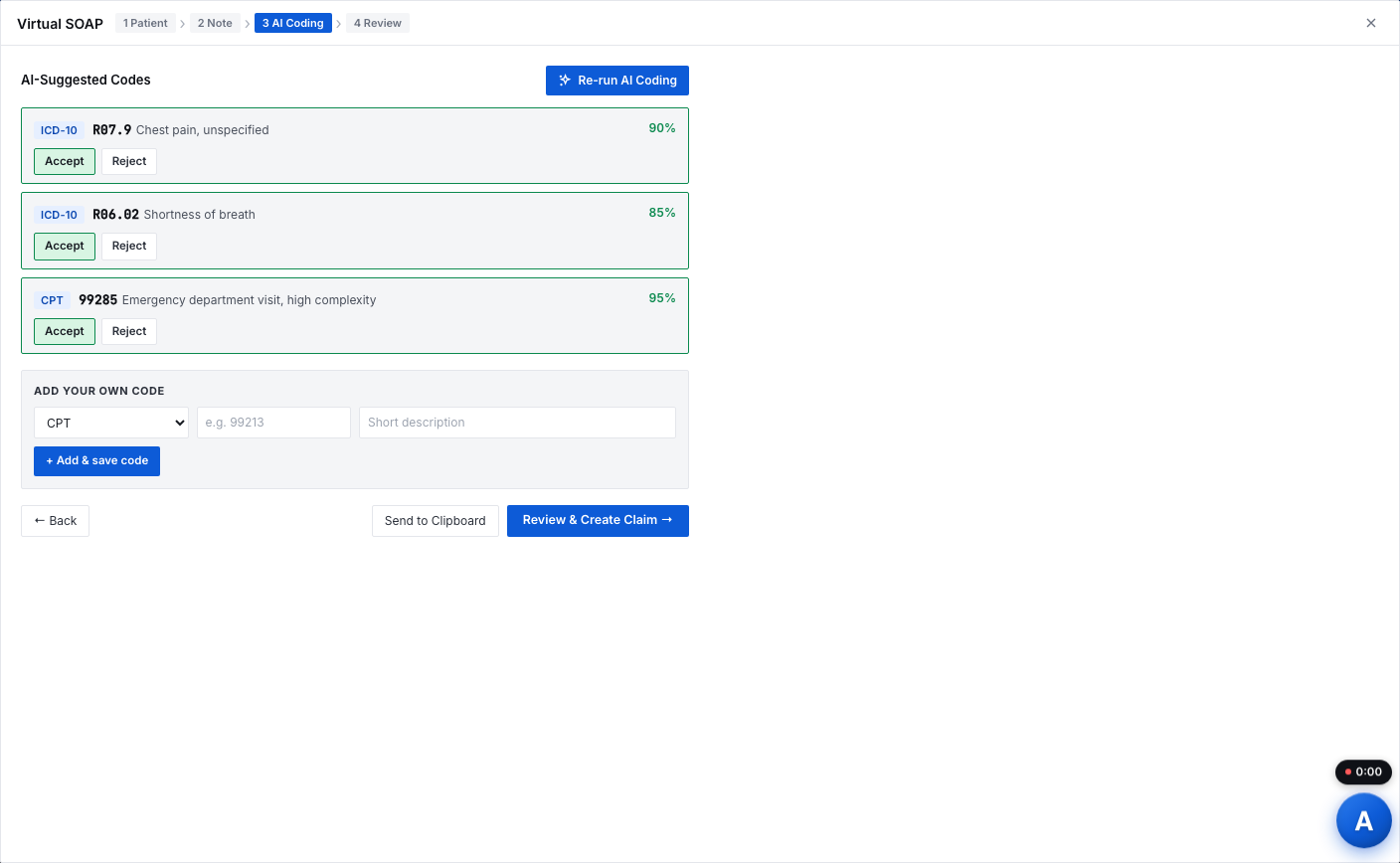Accept the CPT 99285 emergency visit code

[x=65, y=331]
